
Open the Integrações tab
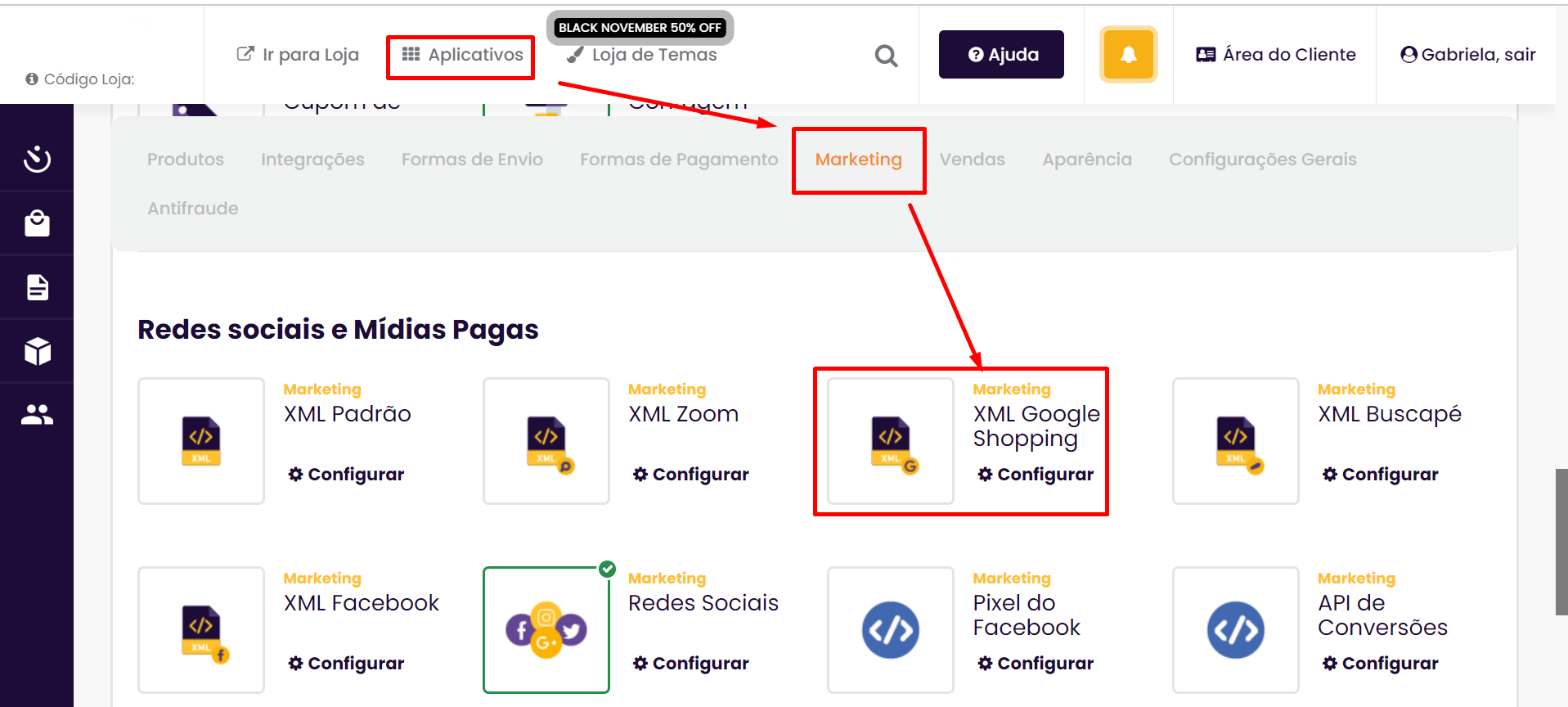point(312,160)
